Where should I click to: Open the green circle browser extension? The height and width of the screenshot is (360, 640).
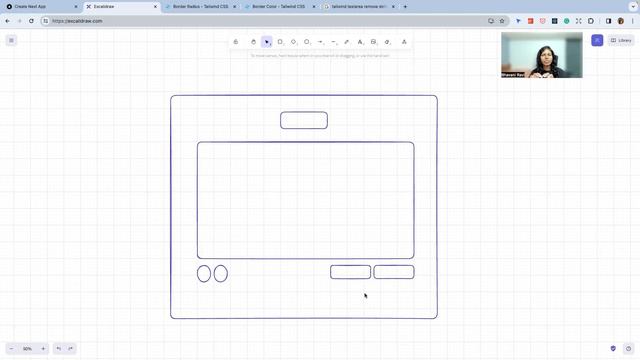(x=567, y=21)
